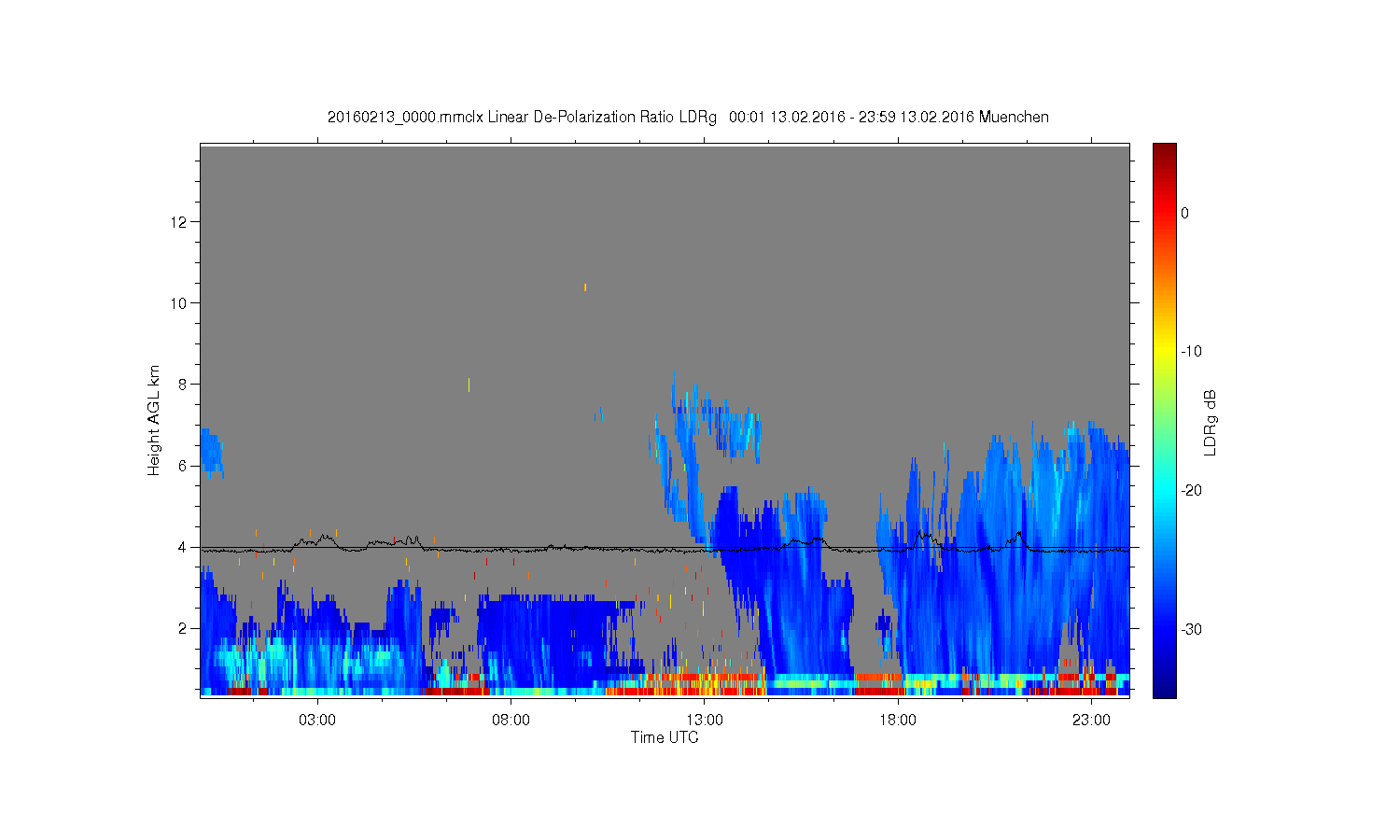
Task: Click the colorbar value -30
Action: [x=1191, y=630]
